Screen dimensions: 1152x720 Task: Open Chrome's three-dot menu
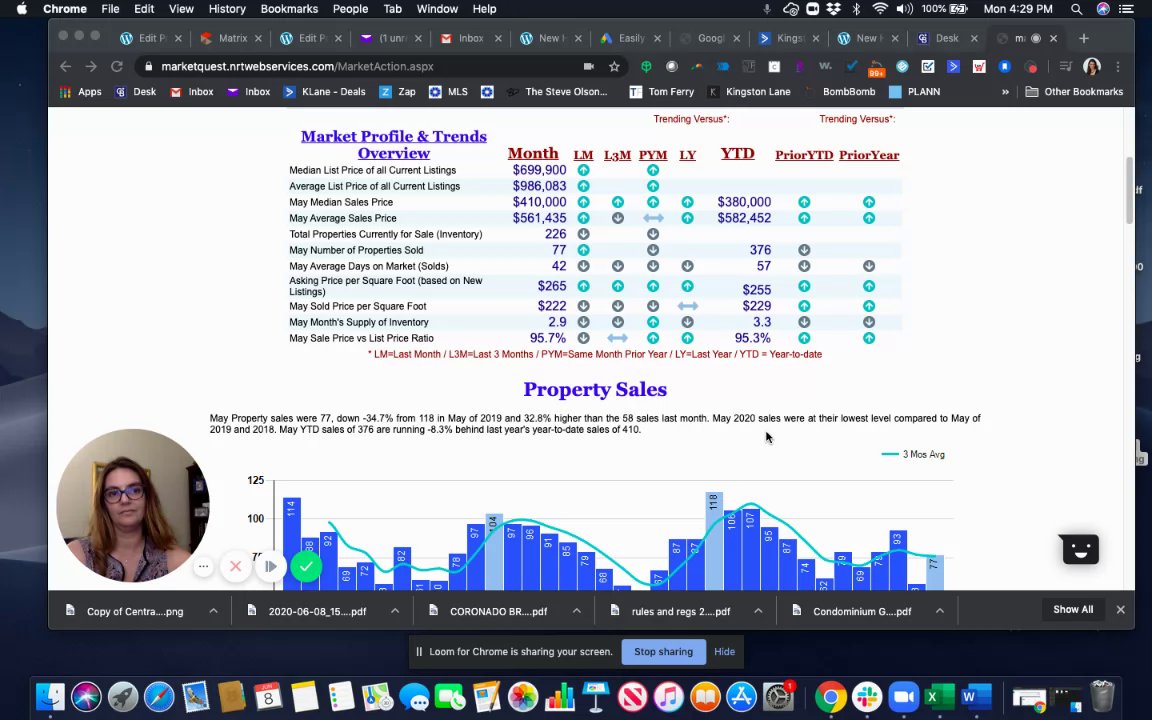pyautogui.click(x=1117, y=66)
